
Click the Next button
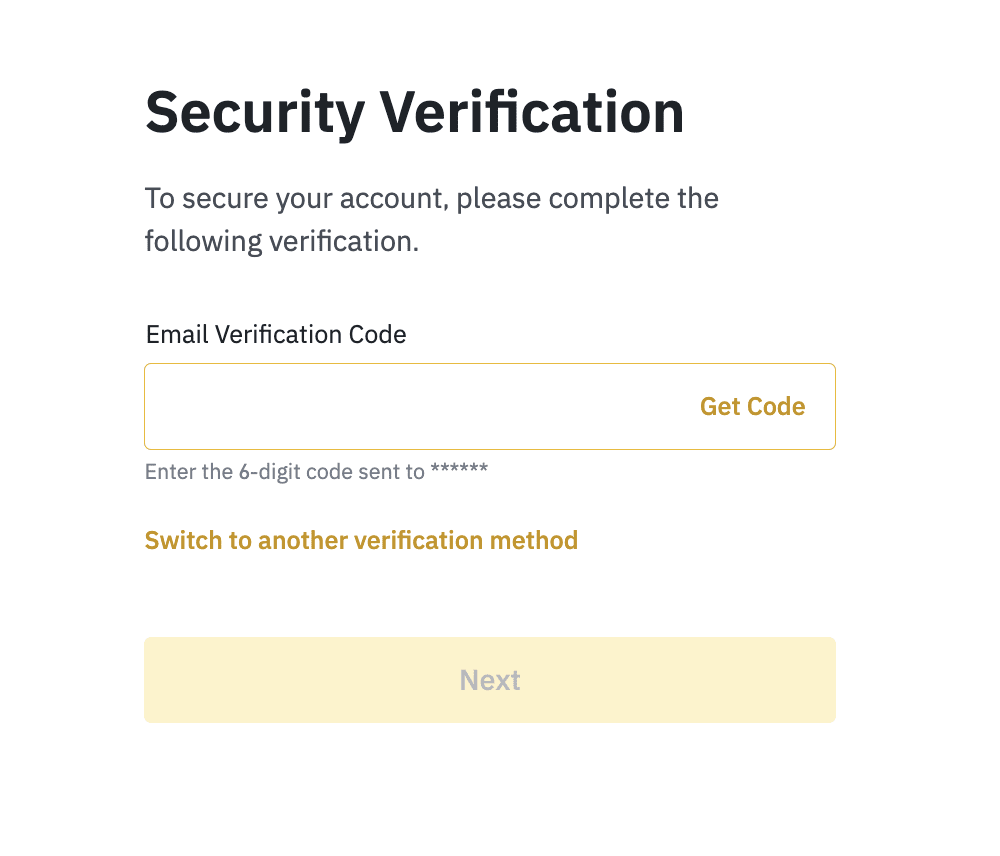click(x=490, y=680)
